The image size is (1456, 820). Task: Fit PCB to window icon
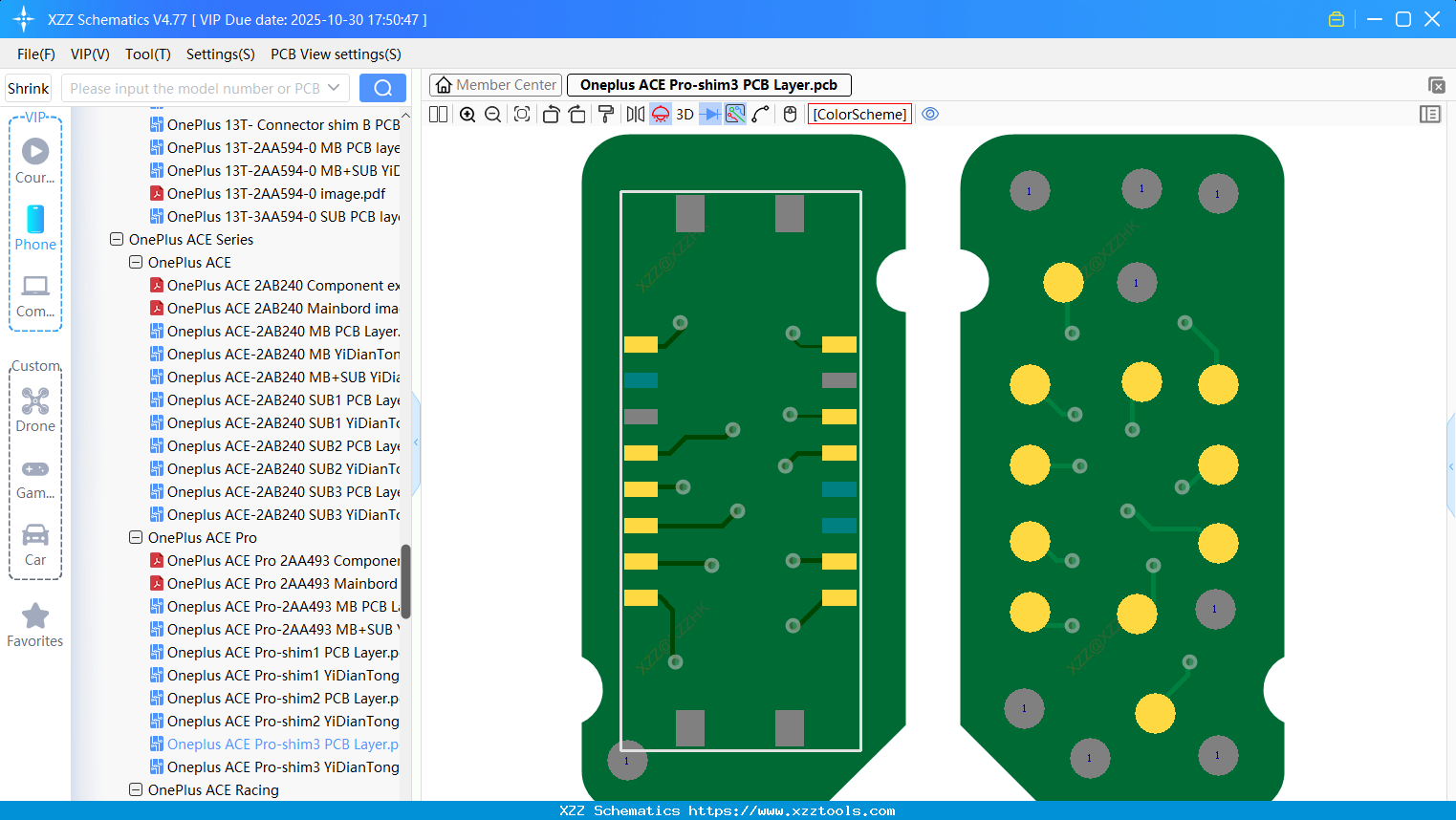tap(522, 114)
